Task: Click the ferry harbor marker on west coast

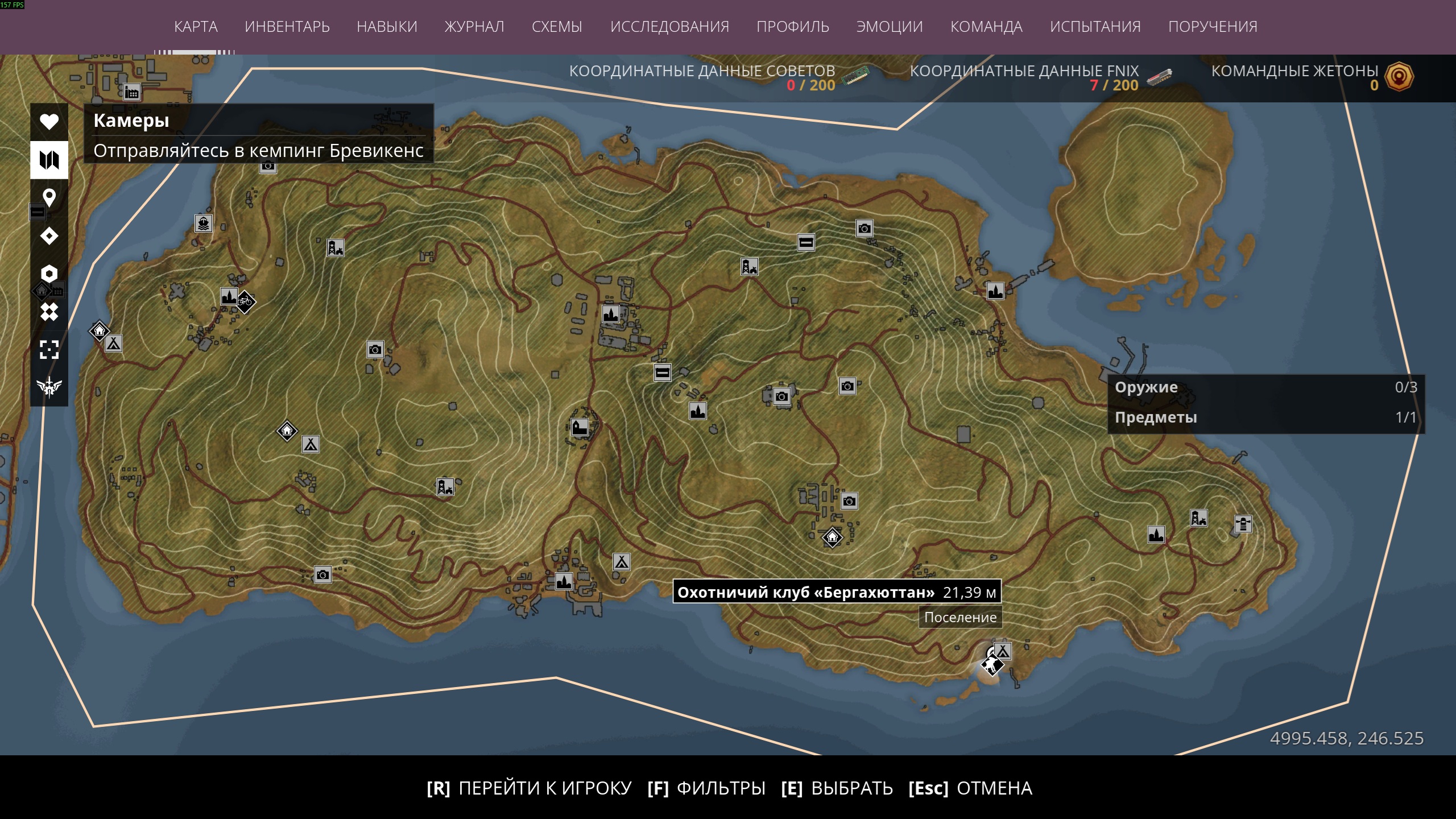Action: [x=204, y=223]
